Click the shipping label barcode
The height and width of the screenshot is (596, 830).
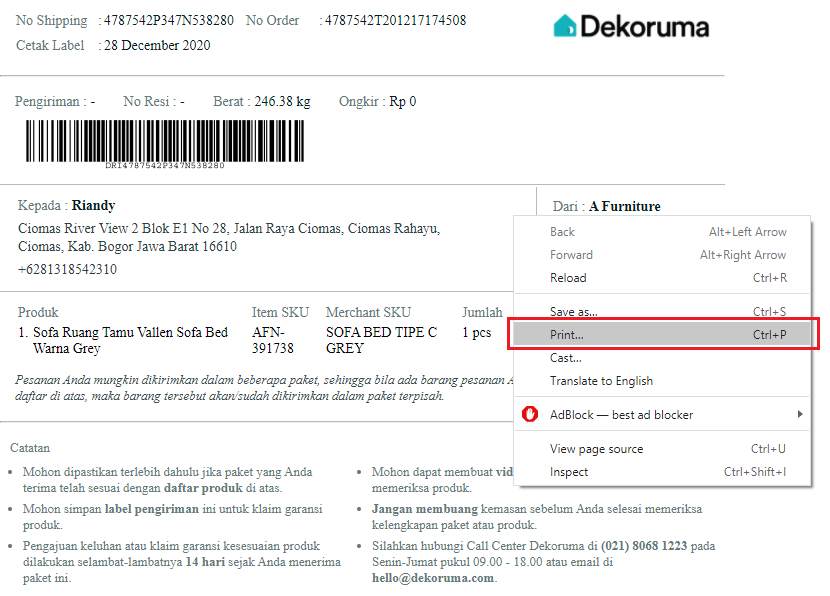165,141
